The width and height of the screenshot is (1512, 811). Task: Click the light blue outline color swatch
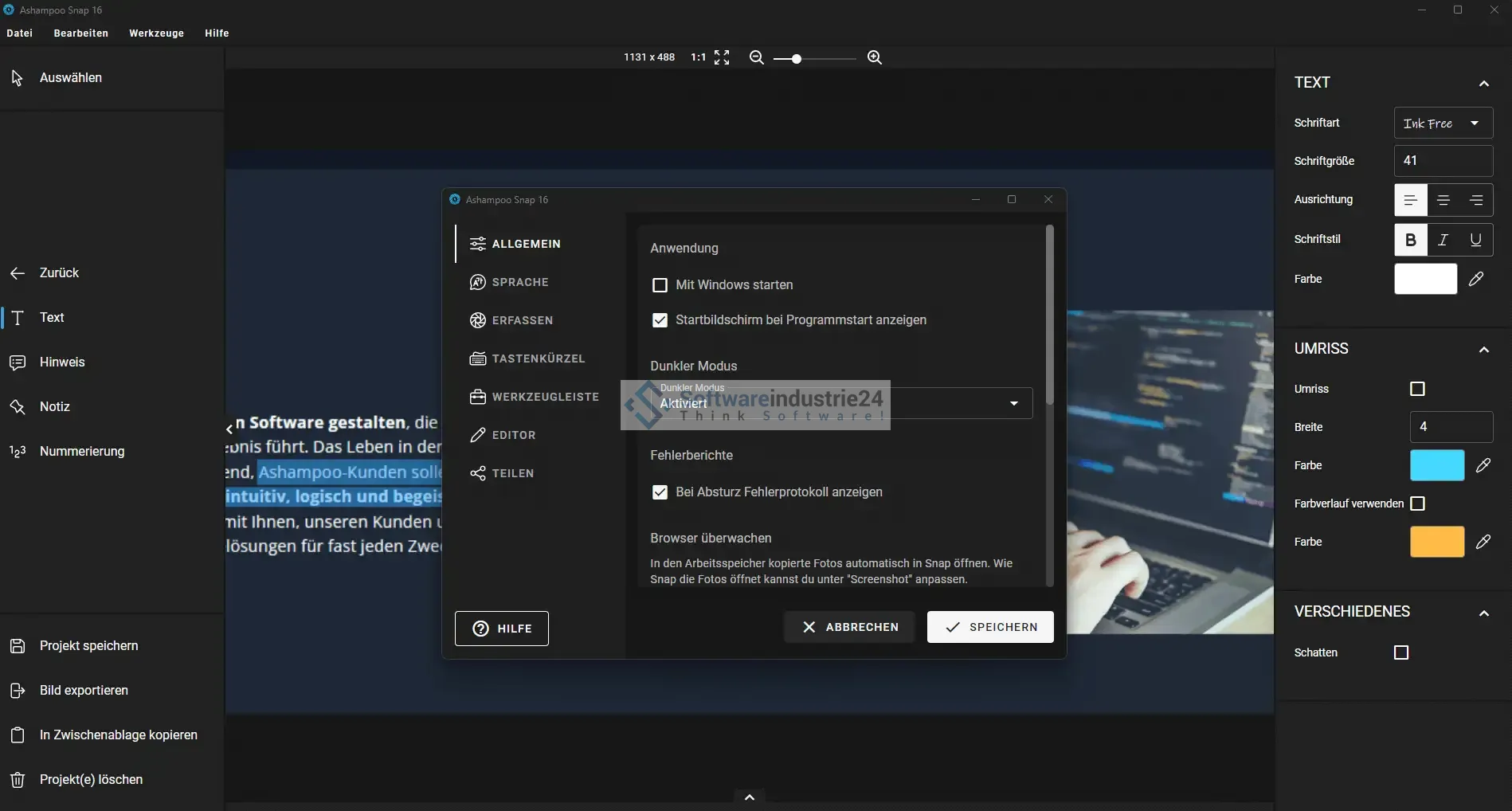click(x=1436, y=465)
